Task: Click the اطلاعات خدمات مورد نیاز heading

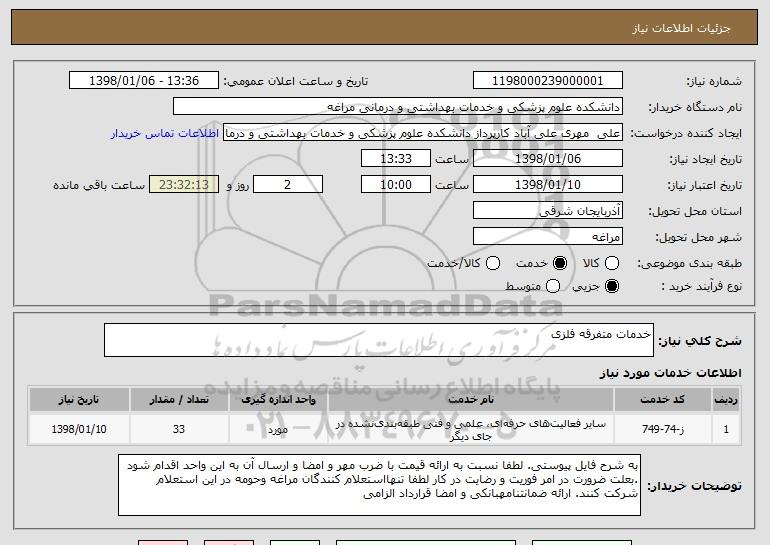Action: click(x=670, y=373)
